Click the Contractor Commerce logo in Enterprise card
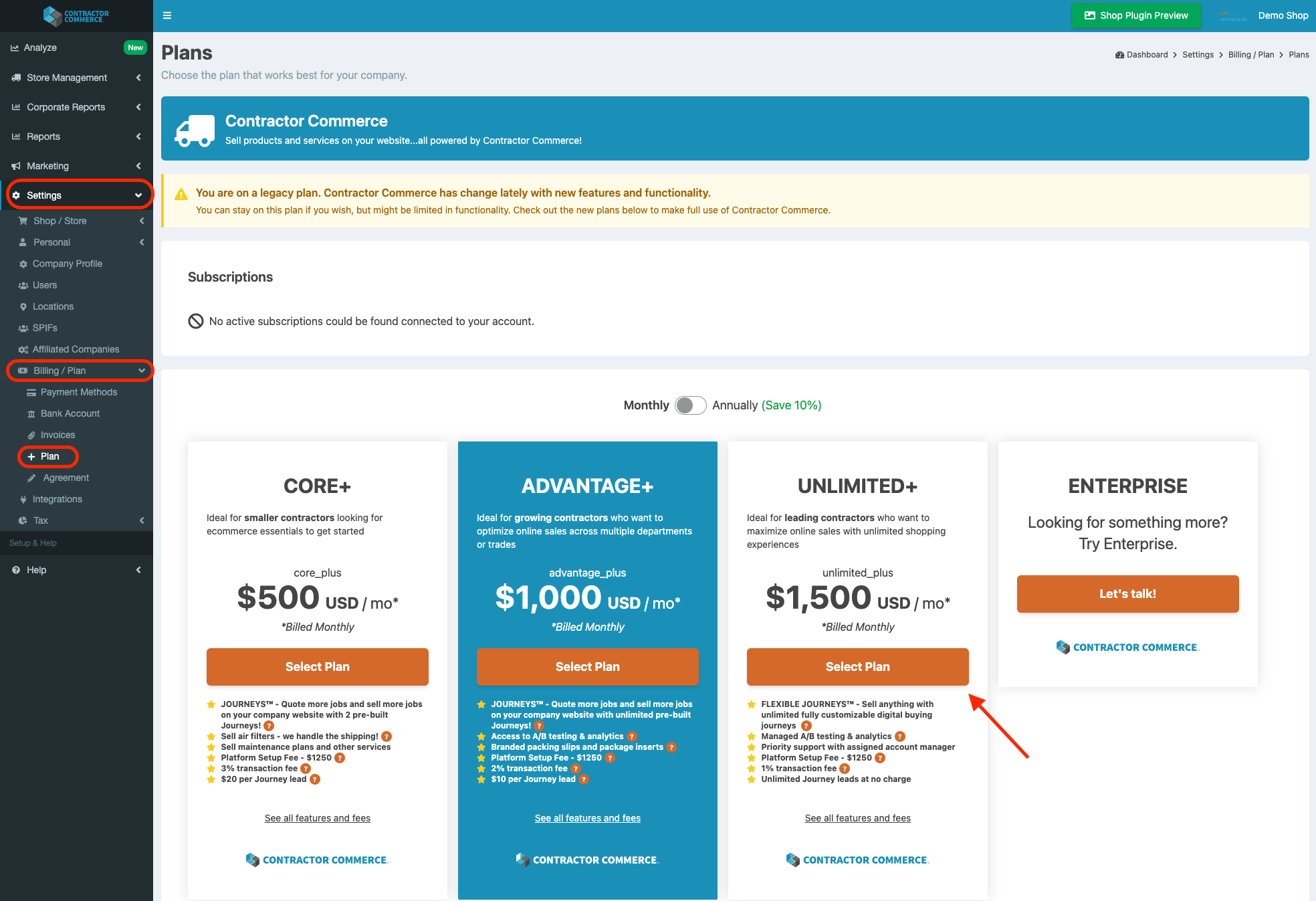Viewport: 1316px width, 901px height. tap(1128, 647)
